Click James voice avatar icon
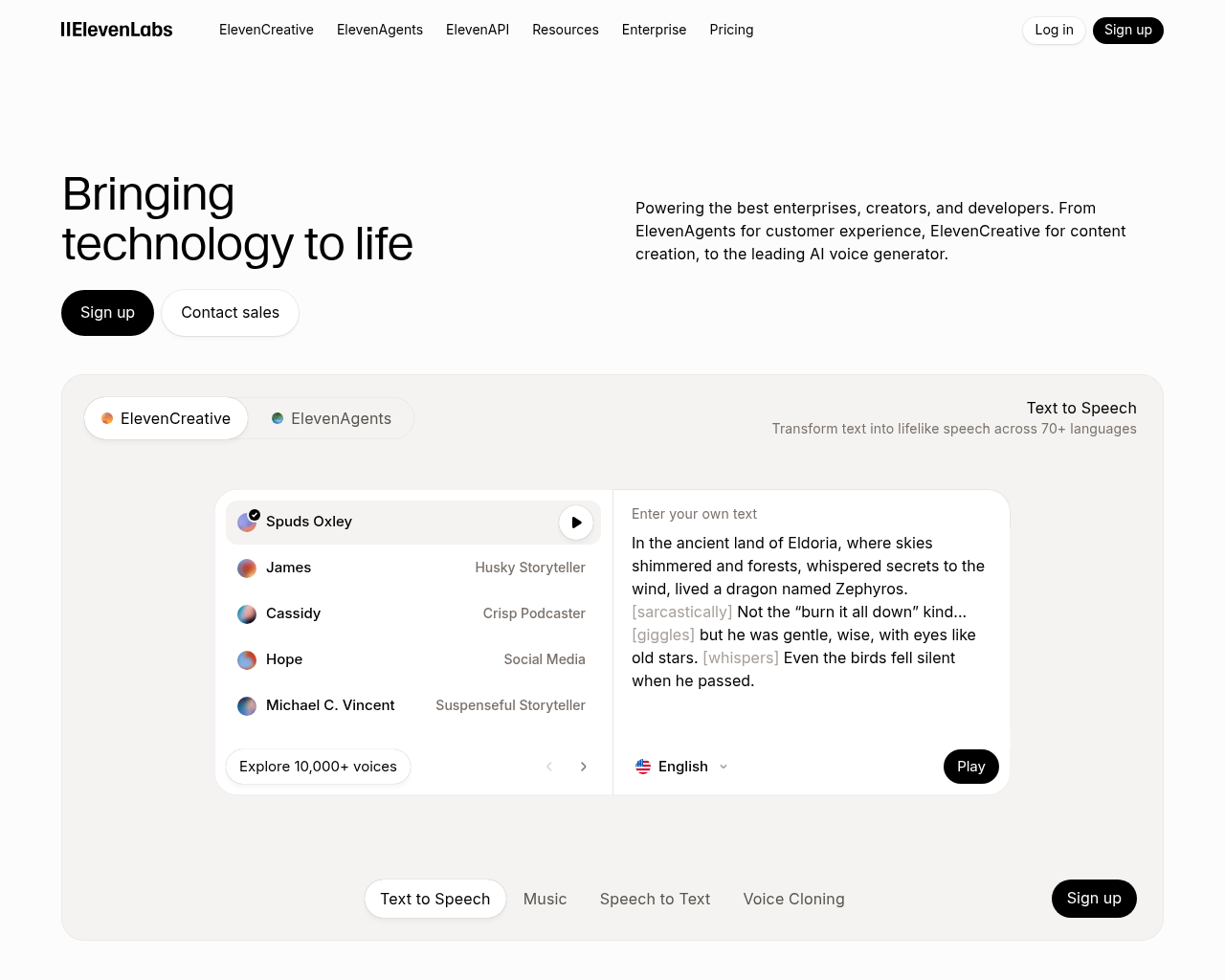 pos(247,568)
